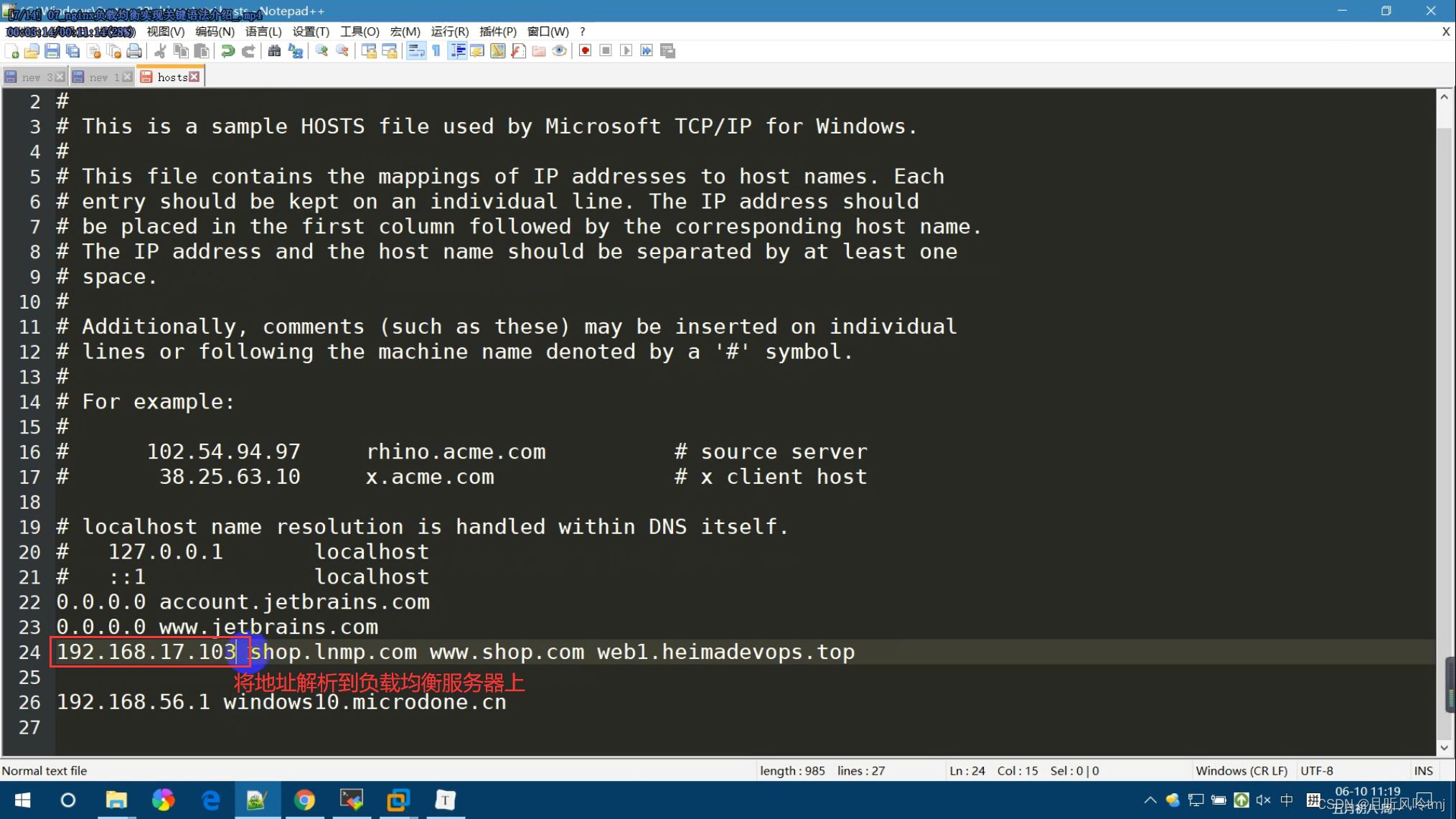
Task: Open the 语言(L) language menu
Action: 263,32
